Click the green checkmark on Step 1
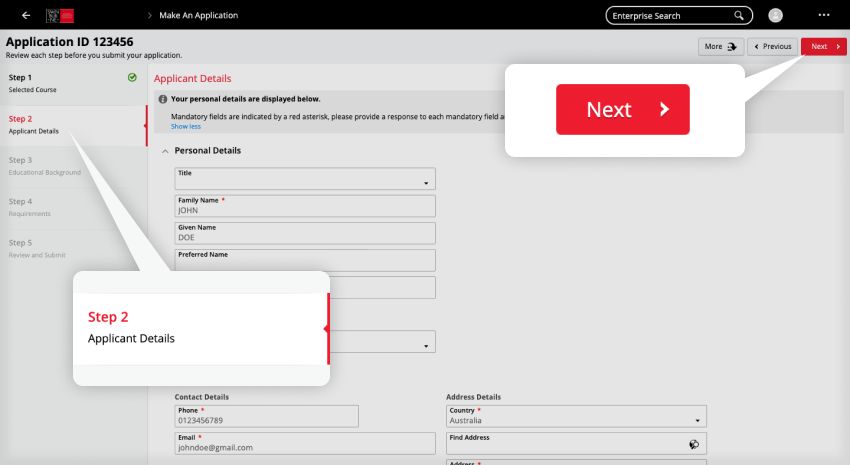Screen dimensions: 850x465 click(x=132, y=77)
